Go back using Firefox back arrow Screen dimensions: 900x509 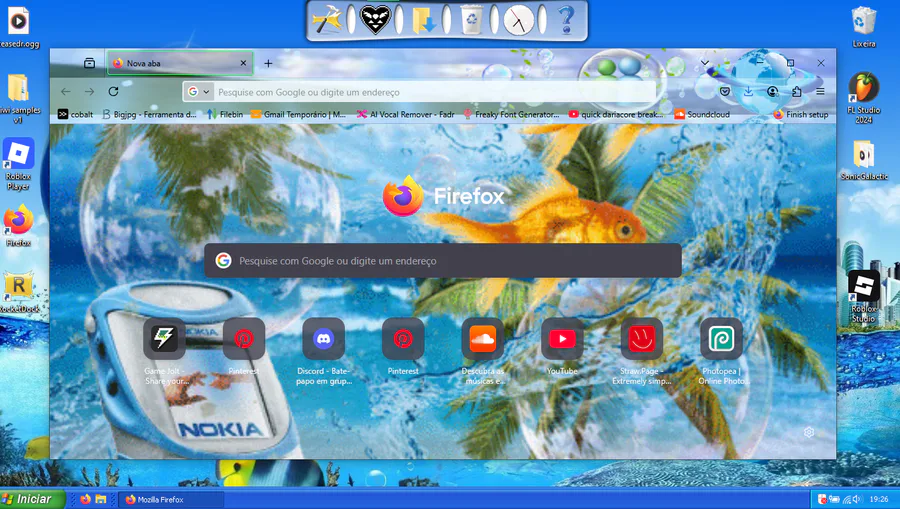coord(66,92)
